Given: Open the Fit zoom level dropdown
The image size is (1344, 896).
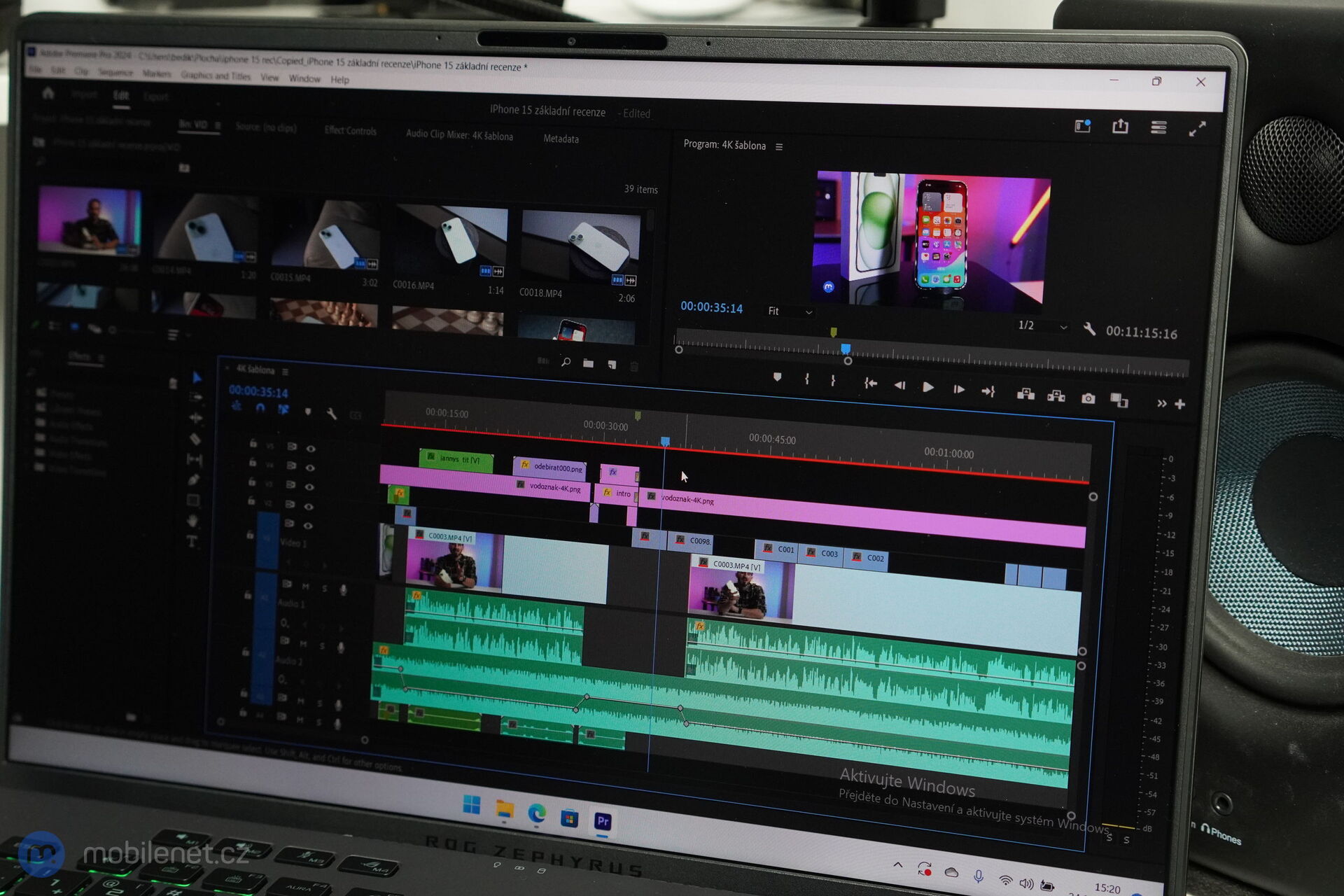Looking at the screenshot, I should [789, 312].
